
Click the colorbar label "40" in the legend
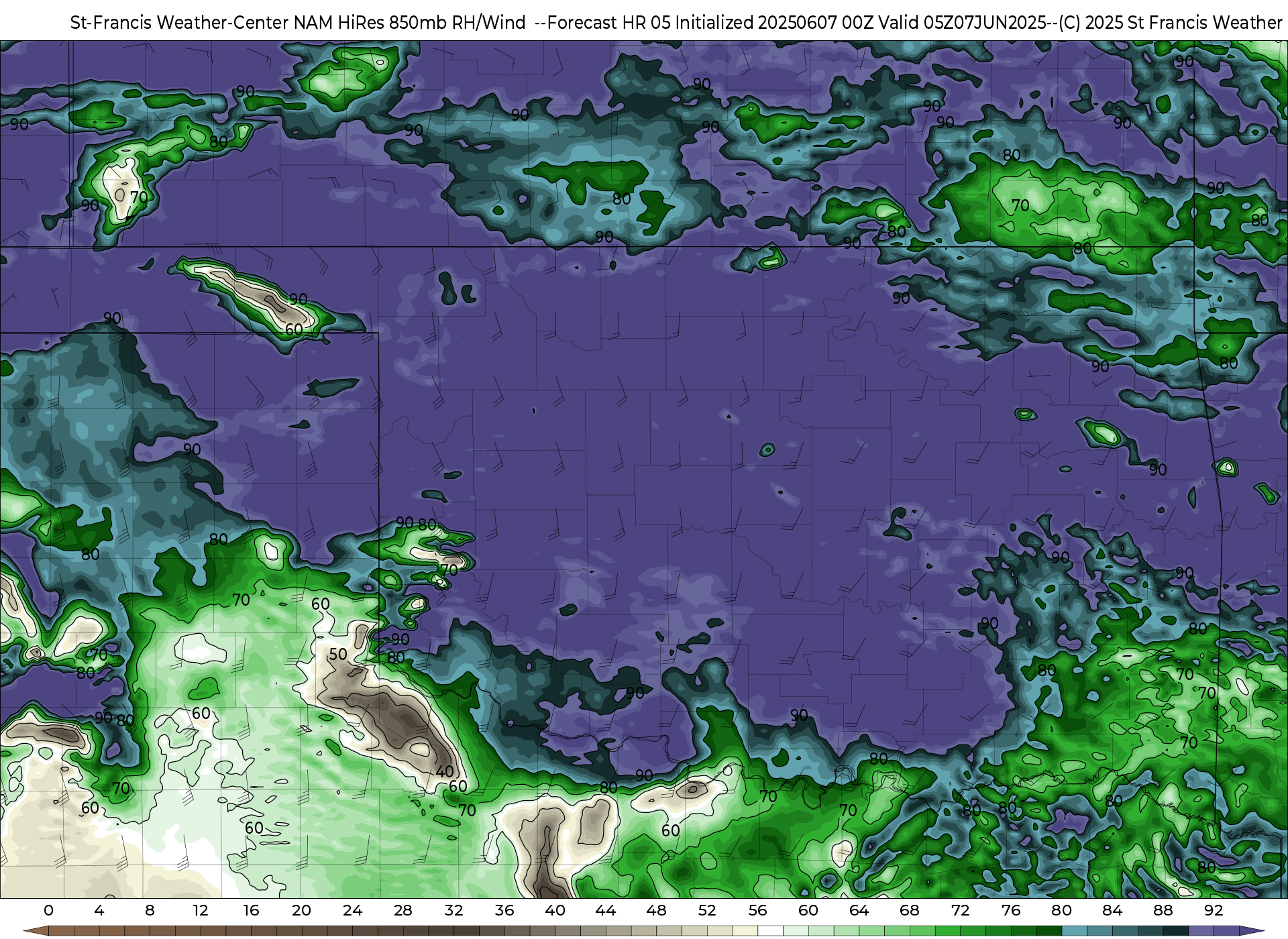(555, 910)
